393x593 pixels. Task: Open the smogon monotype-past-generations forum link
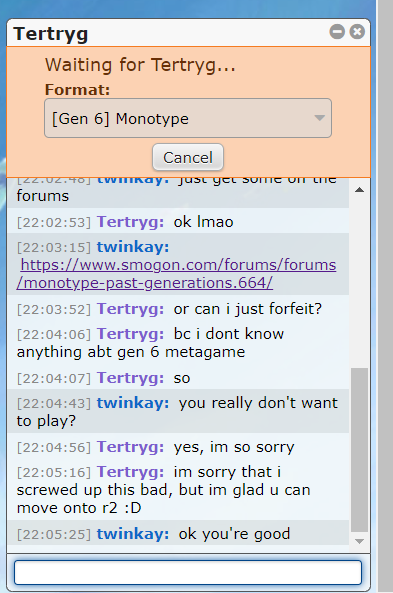[177, 273]
